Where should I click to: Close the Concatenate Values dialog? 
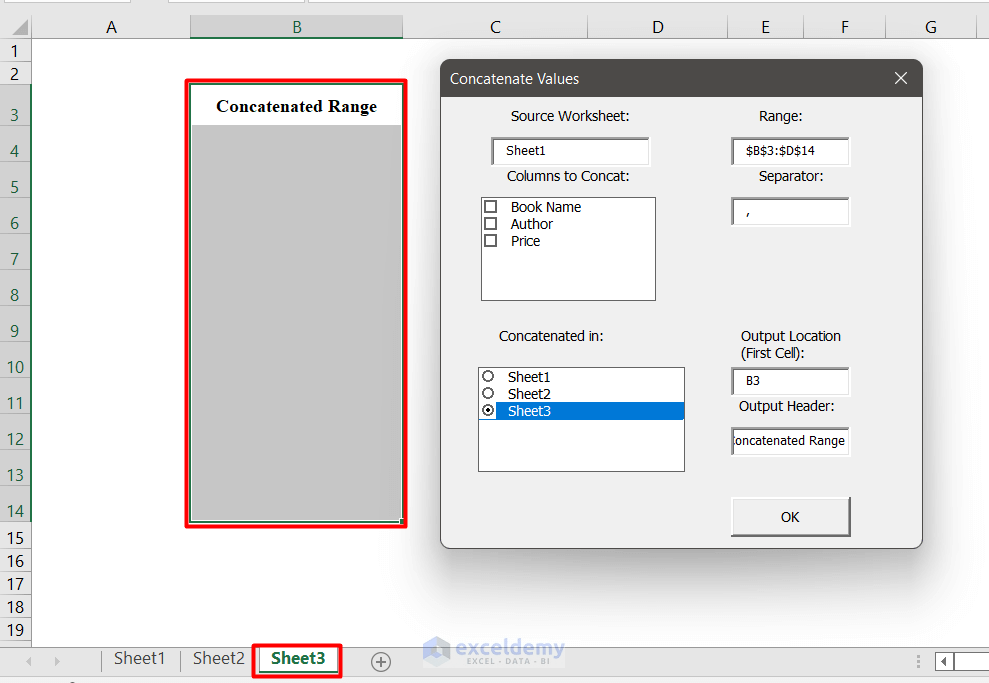[900, 78]
